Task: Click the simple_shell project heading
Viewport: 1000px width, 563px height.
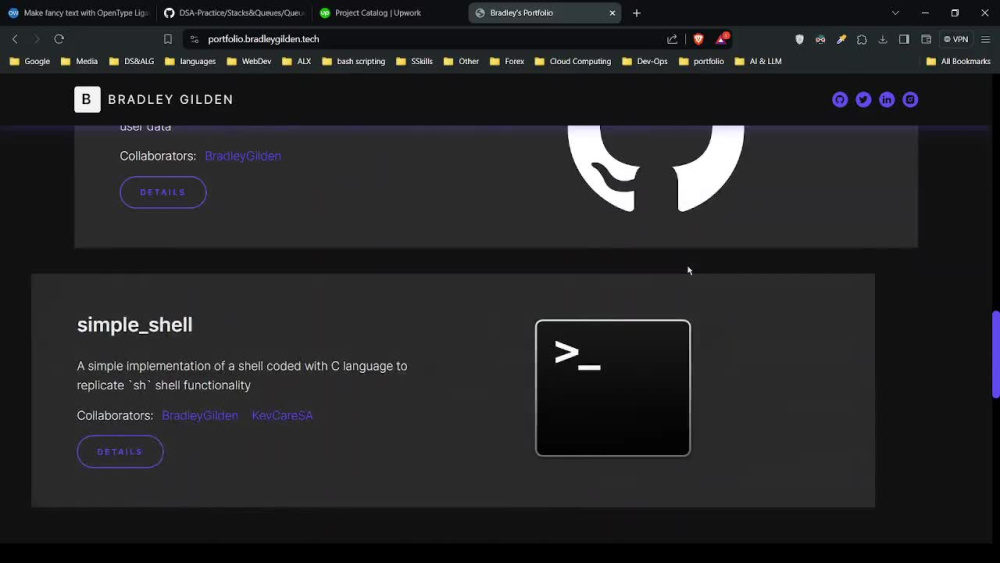Action: [135, 325]
